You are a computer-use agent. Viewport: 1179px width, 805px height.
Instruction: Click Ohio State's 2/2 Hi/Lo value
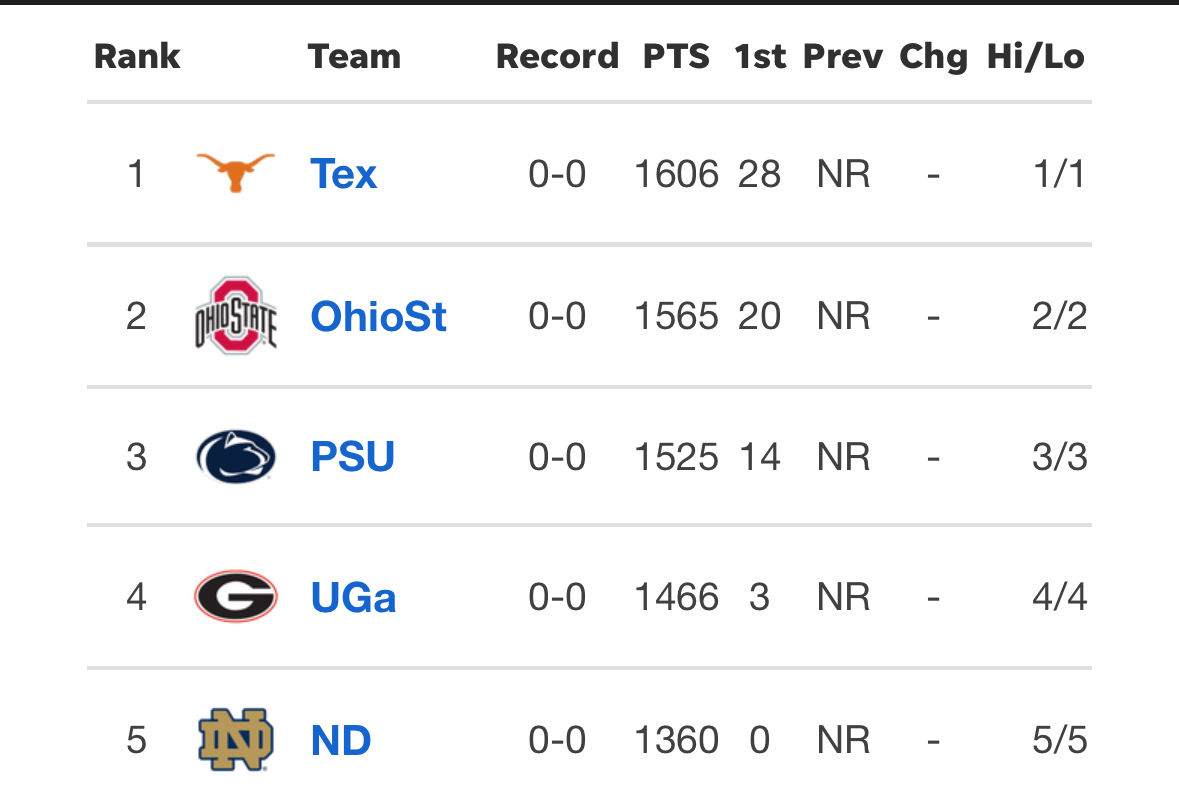tap(1058, 317)
